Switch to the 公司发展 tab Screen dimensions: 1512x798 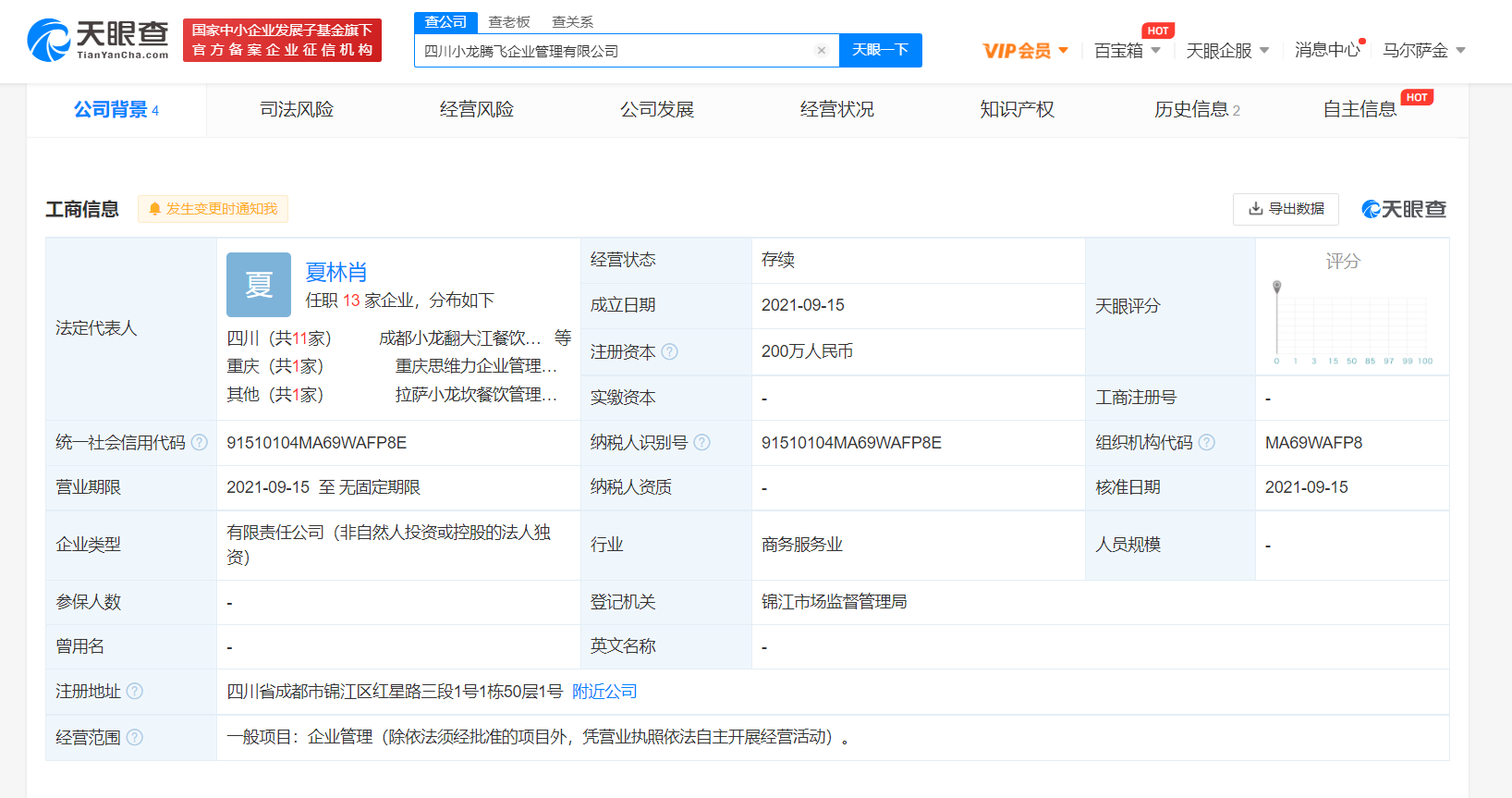[657, 110]
